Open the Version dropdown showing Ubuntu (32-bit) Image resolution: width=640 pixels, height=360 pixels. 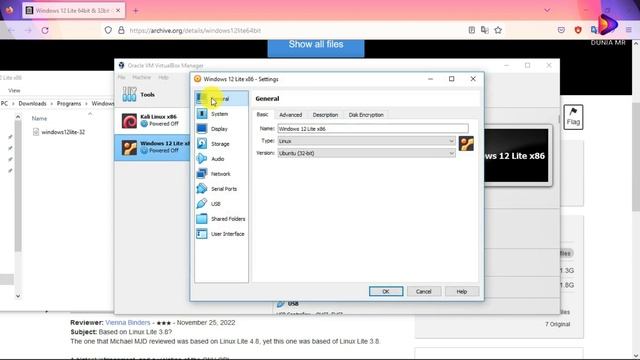(x=367, y=153)
